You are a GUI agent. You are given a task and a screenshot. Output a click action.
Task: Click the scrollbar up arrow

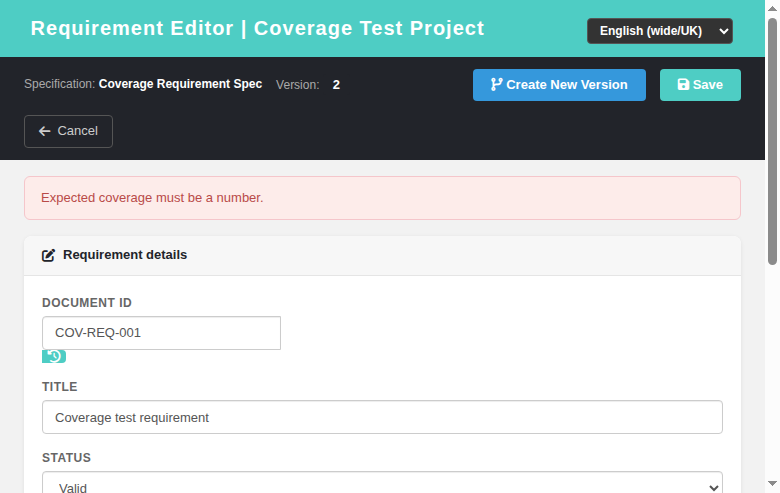point(772,8)
